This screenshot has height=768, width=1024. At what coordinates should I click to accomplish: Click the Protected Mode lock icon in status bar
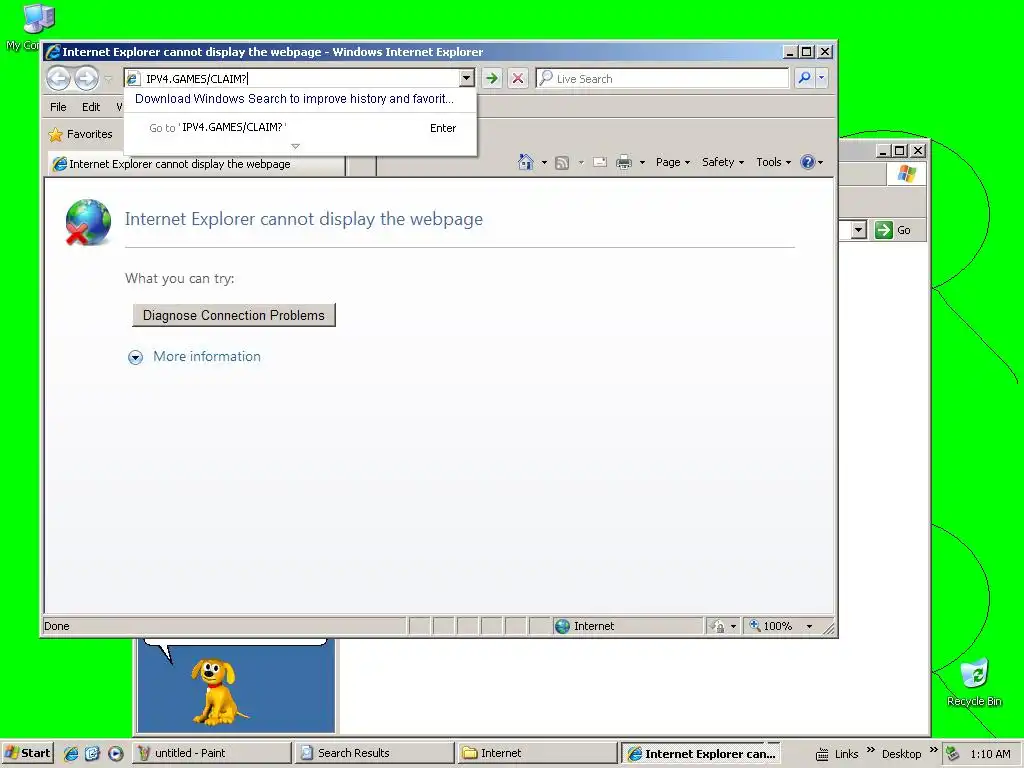(x=718, y=626)
